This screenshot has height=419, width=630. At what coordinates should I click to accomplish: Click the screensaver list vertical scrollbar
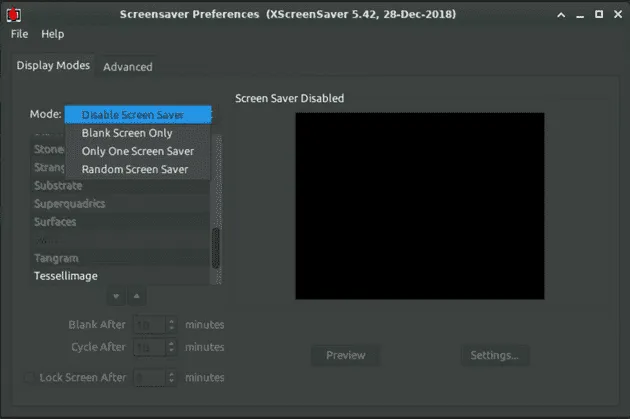point(216,245)
